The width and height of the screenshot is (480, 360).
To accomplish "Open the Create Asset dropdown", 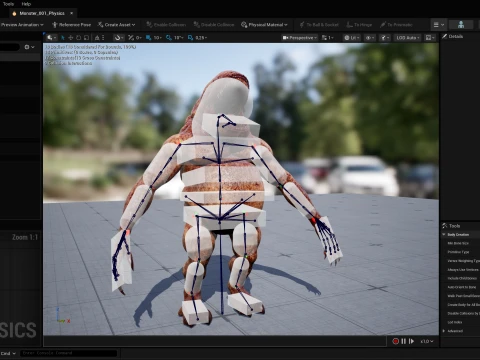I will pos(116,25).
